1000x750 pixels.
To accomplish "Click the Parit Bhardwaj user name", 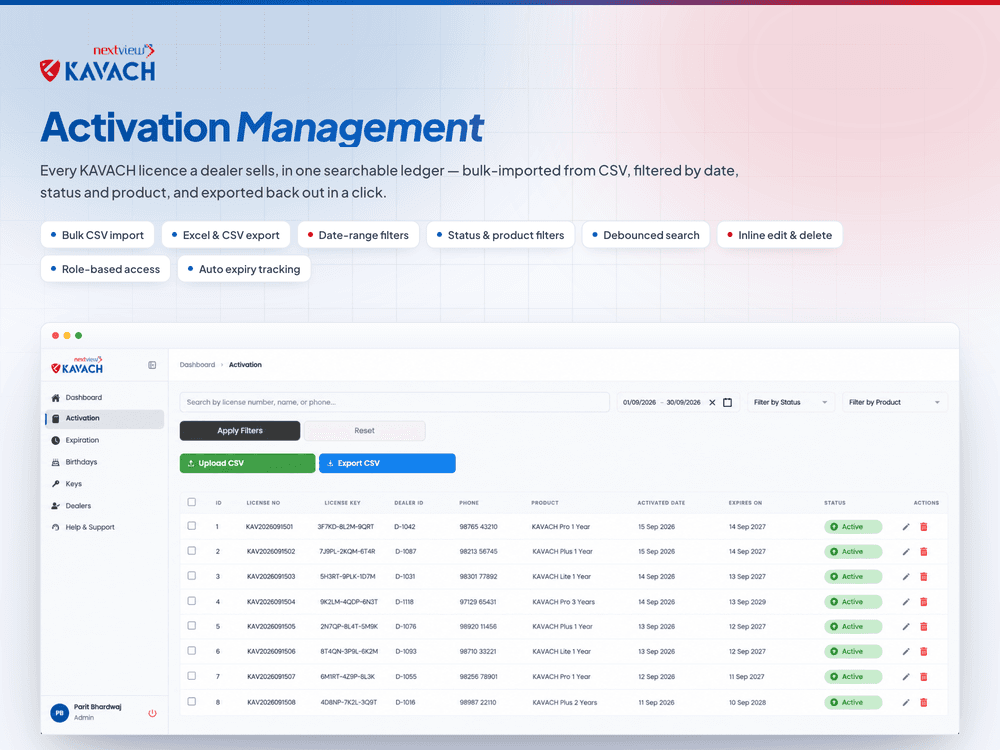I will (98, 707).
